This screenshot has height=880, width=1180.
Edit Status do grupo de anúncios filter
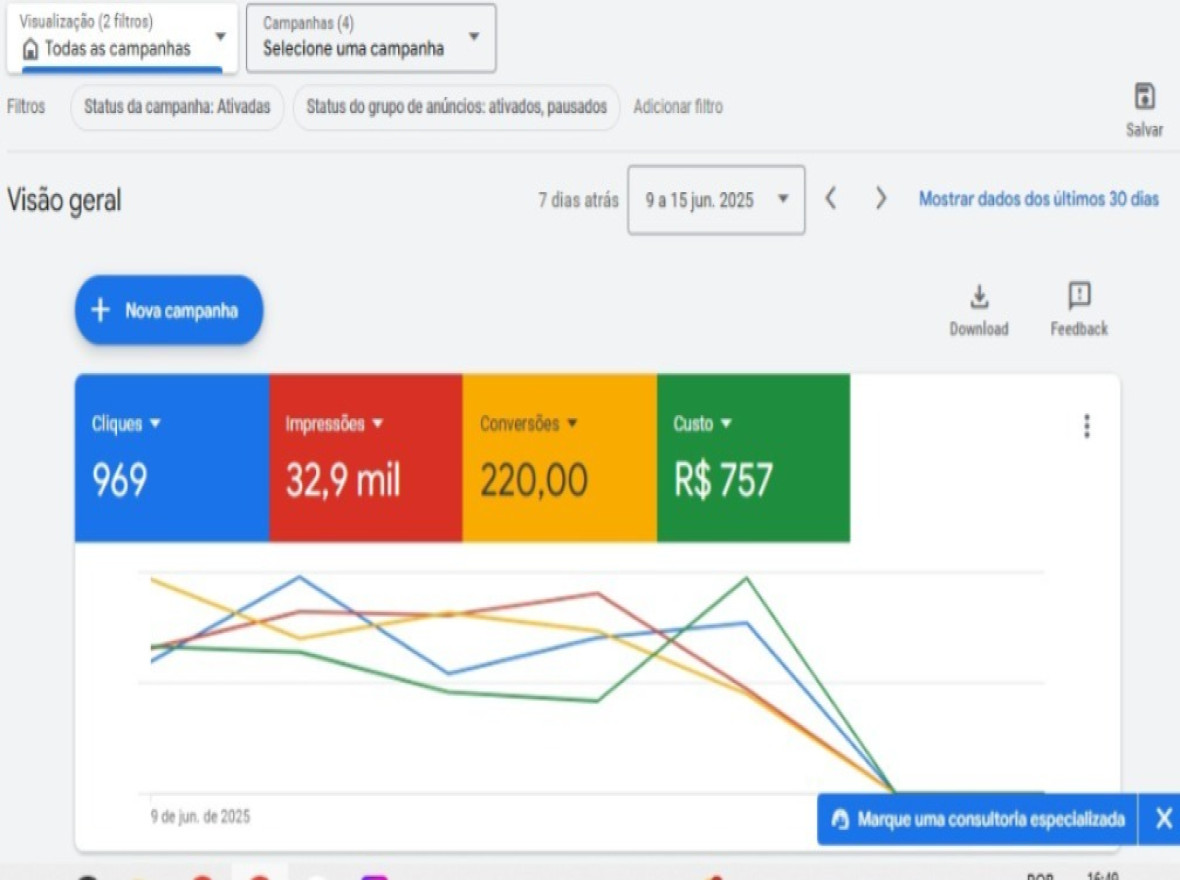(x=456, y=107)
